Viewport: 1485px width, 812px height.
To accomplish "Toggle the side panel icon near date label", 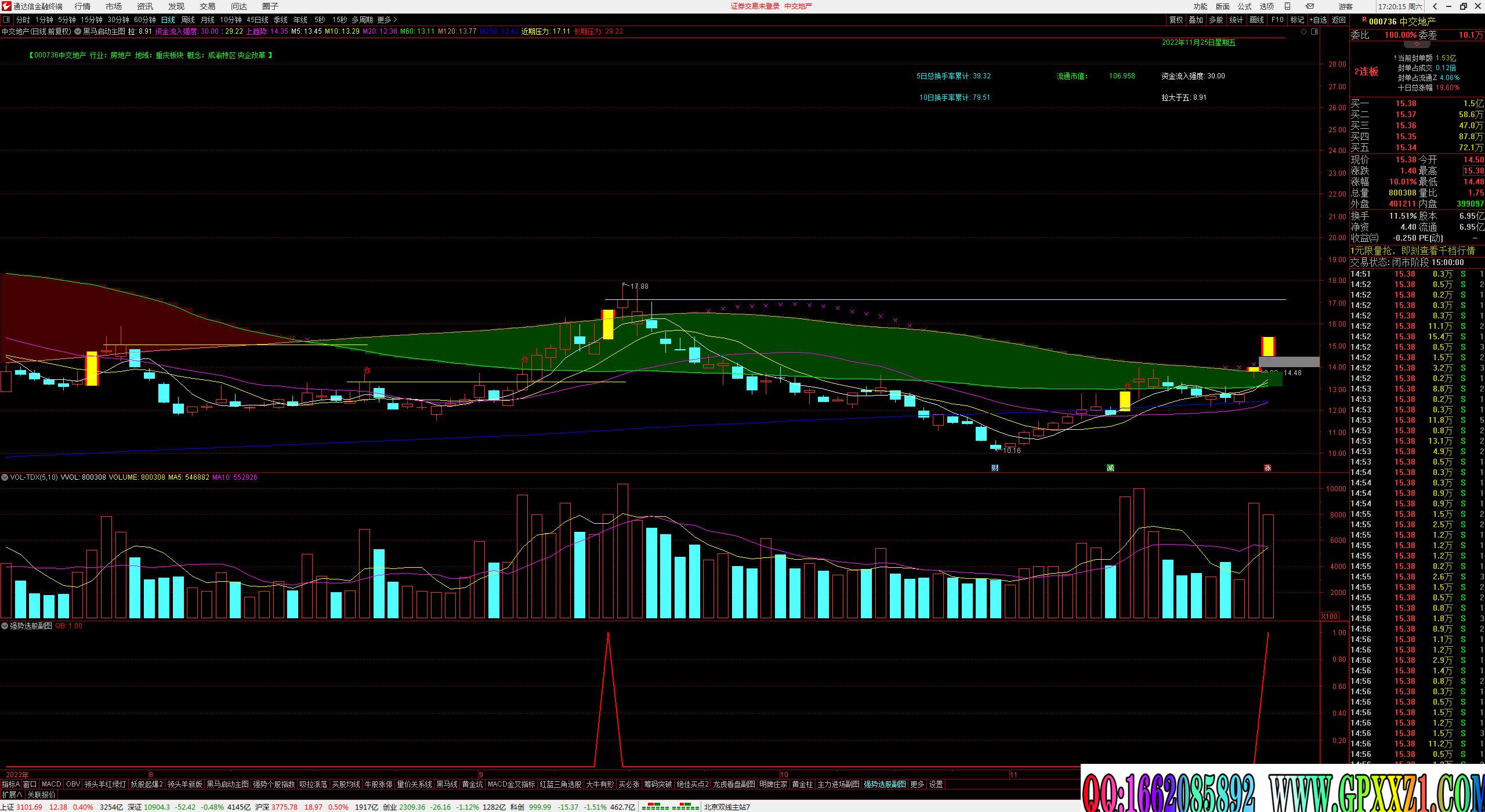I will pyautogui.click(x=1314, y=32).
